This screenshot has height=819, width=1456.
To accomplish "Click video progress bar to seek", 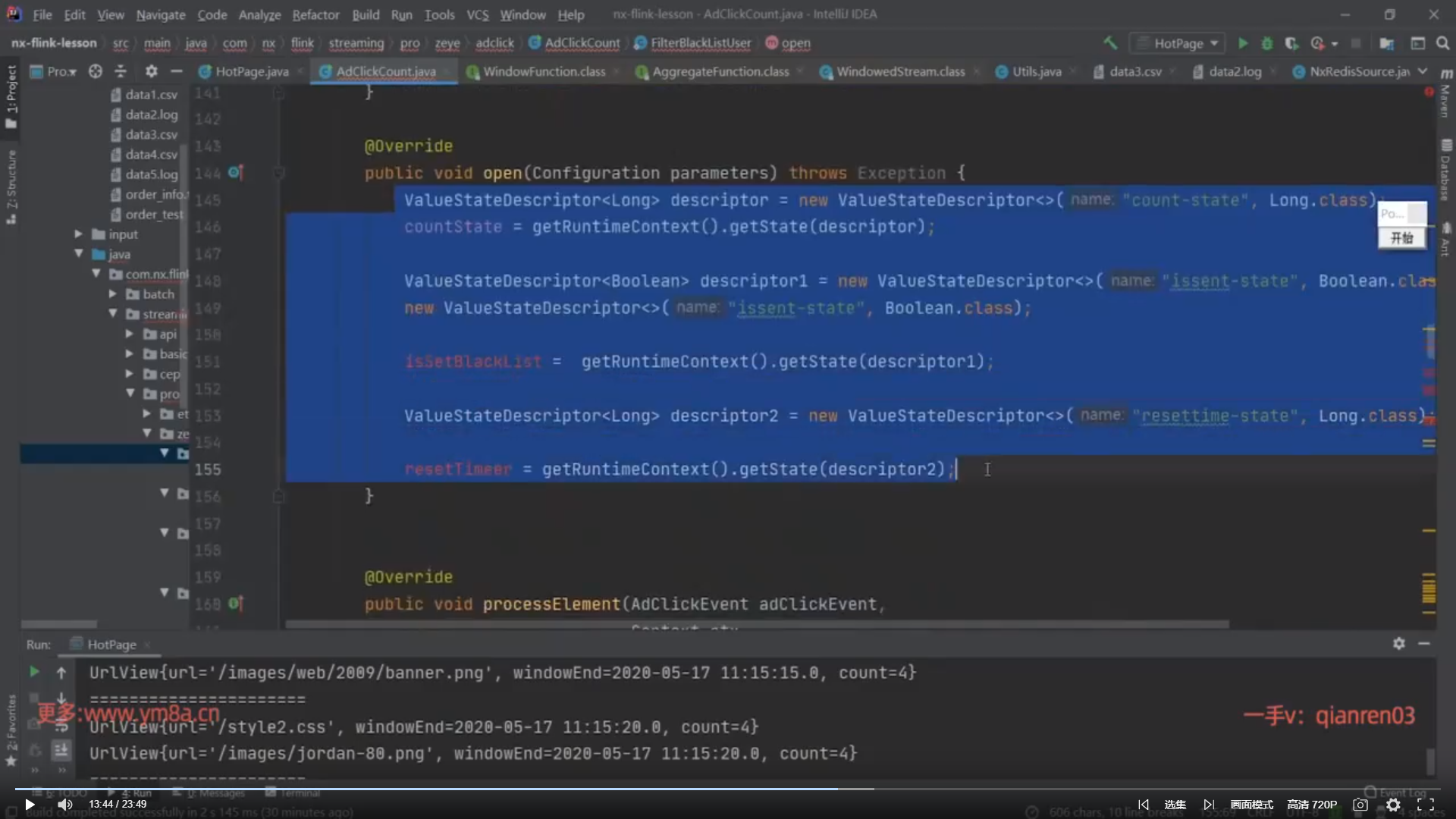I will coord(531,789).
